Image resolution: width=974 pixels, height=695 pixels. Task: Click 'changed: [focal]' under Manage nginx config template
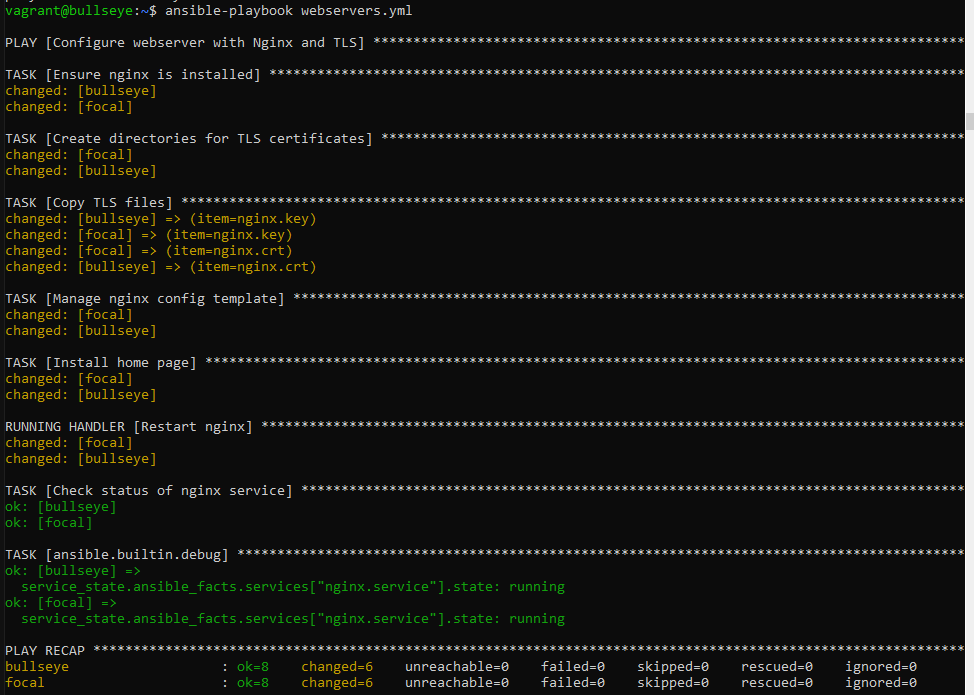pos(69,315)
